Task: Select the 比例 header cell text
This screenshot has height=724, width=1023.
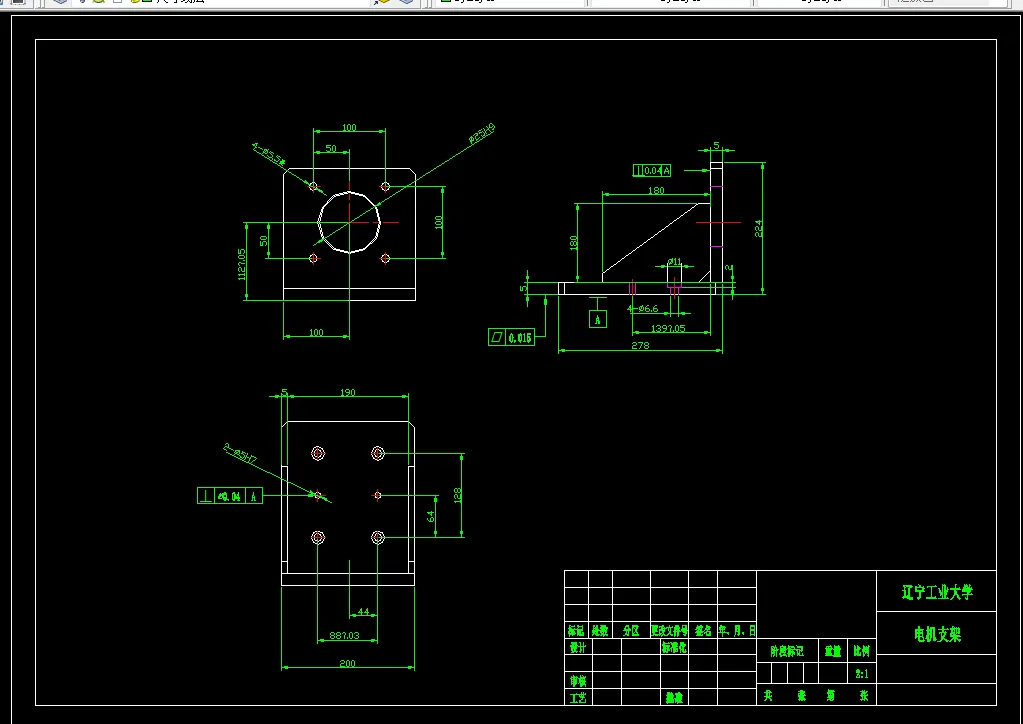Action: pyautogui.click(x=861, y=650)
